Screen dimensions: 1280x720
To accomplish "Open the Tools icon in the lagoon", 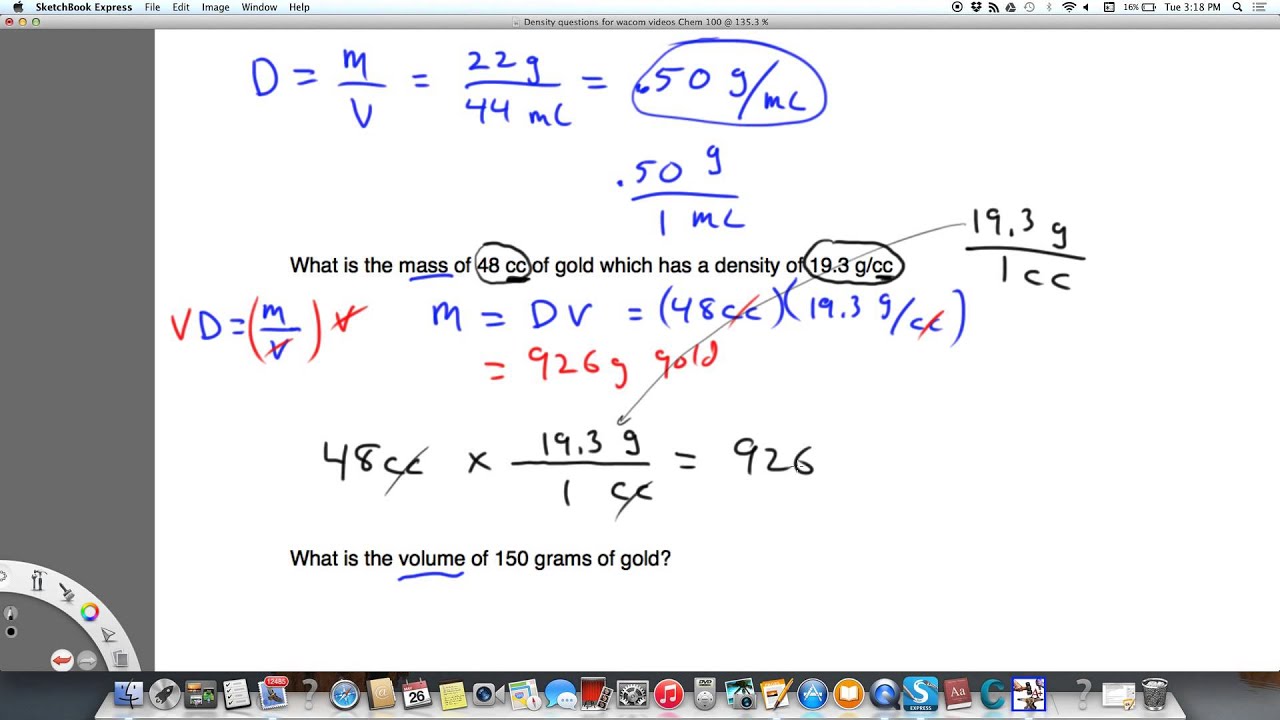I will (x=38, y=580).
